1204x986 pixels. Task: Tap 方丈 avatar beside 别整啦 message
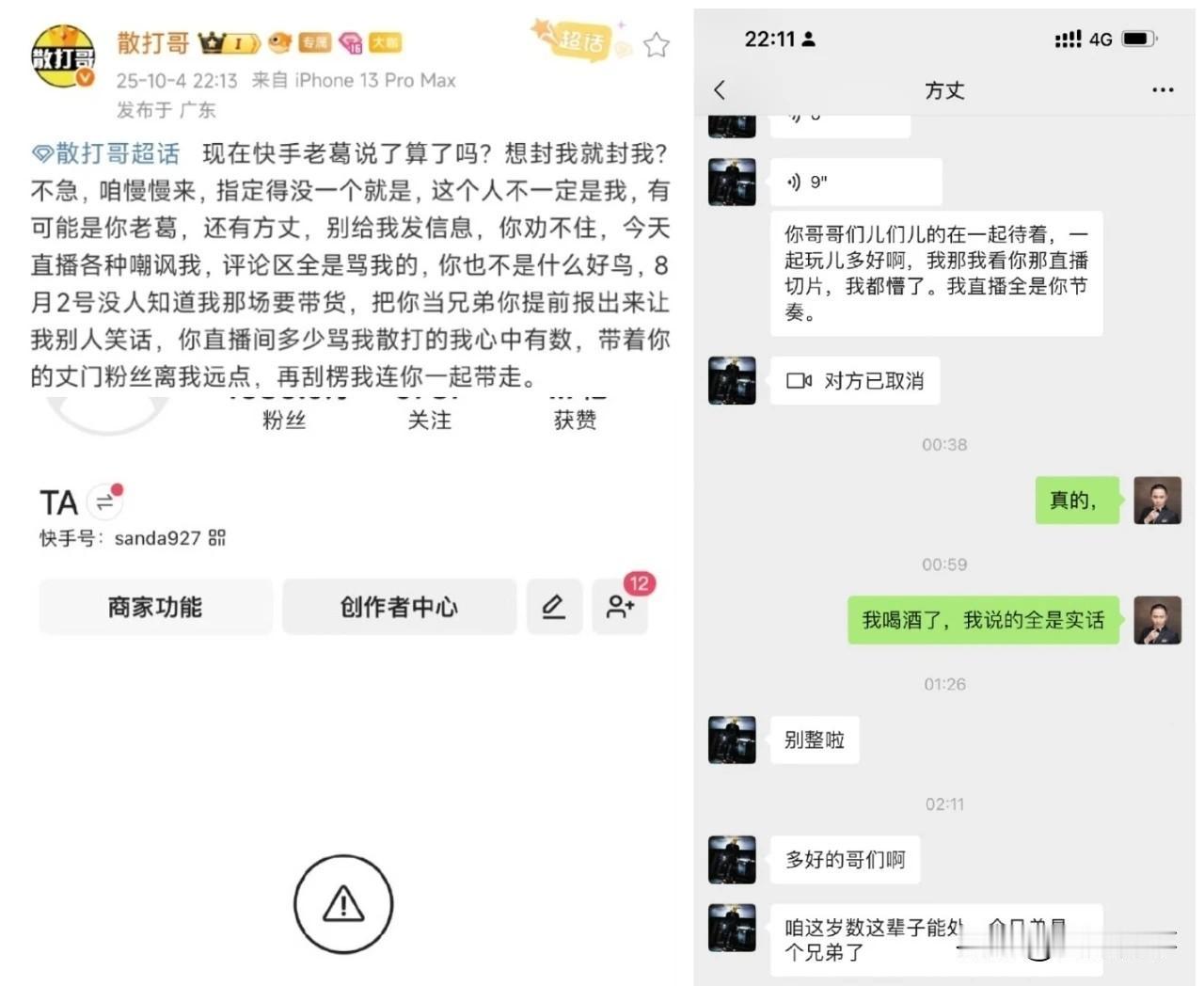coord(732,739)
